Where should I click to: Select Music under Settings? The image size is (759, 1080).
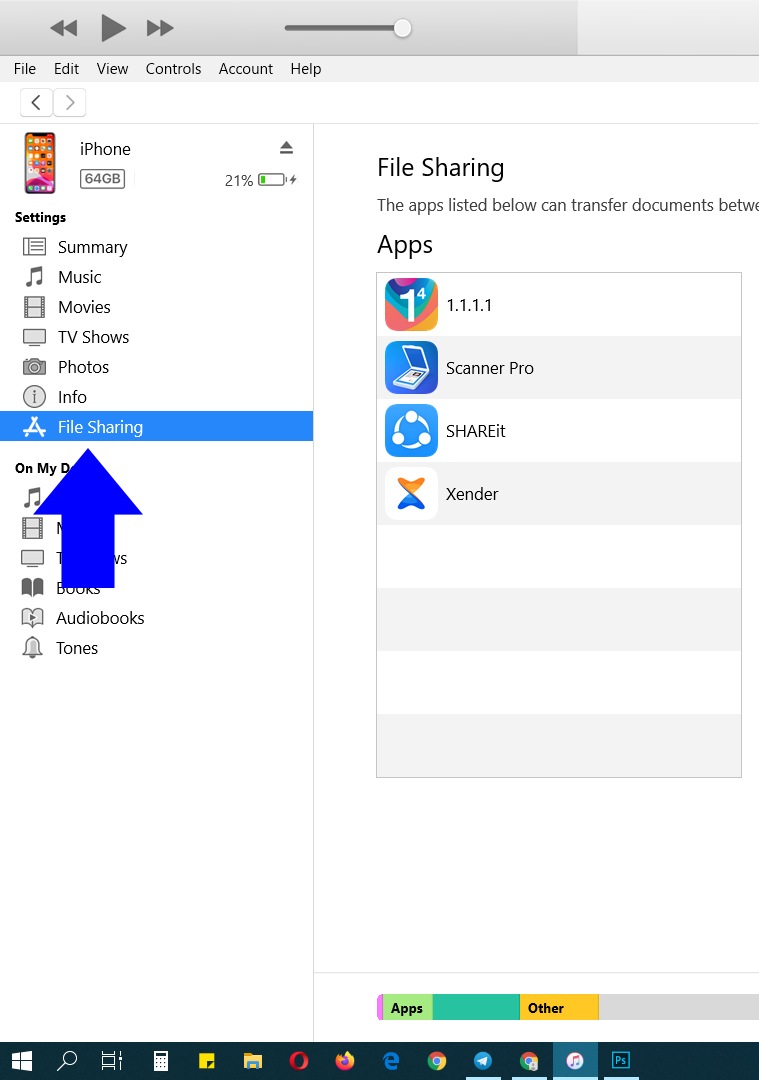pyautogui.click(x=156, y=277)
